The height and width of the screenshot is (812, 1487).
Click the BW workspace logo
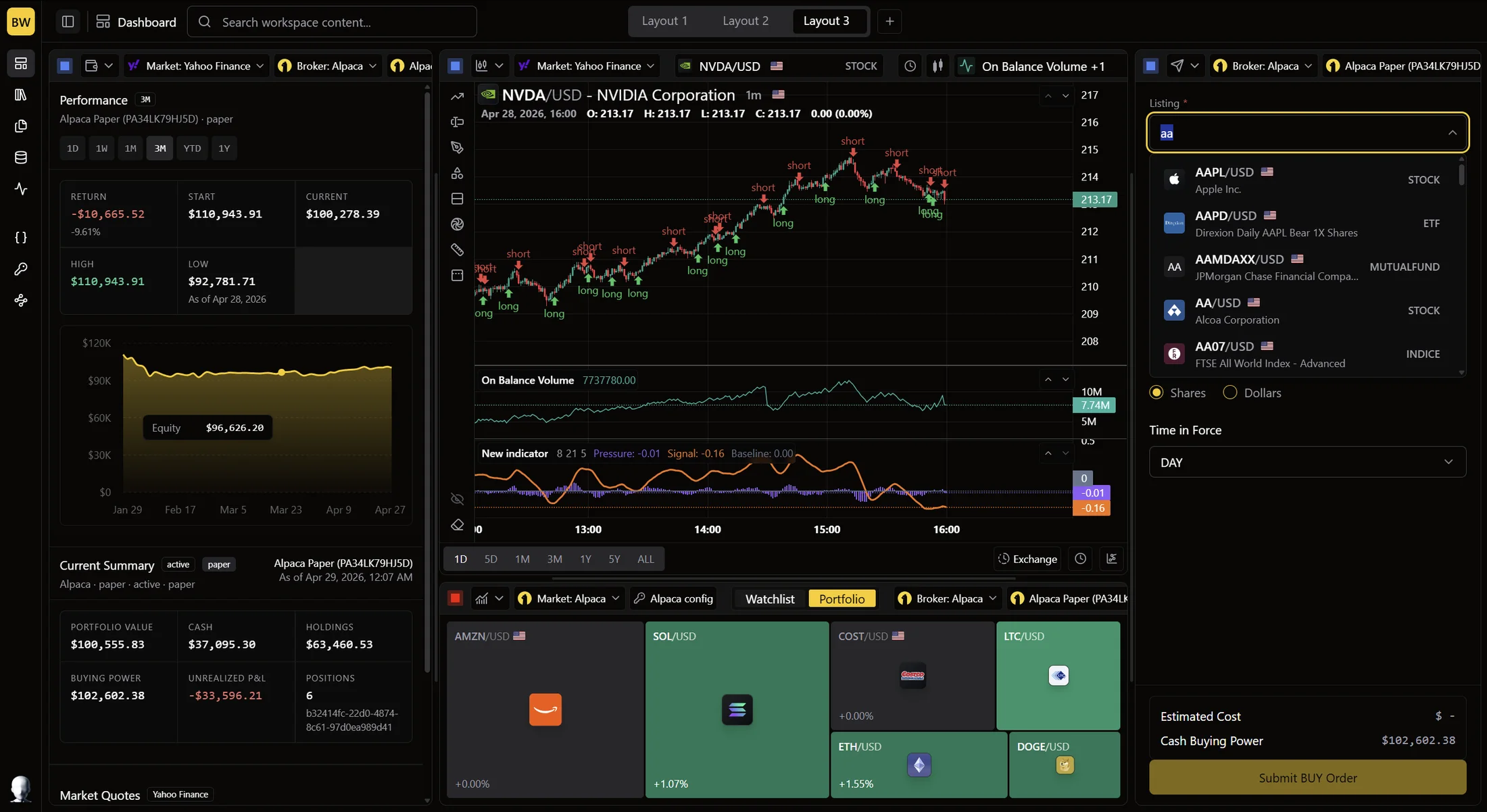(x=21, y=22)
